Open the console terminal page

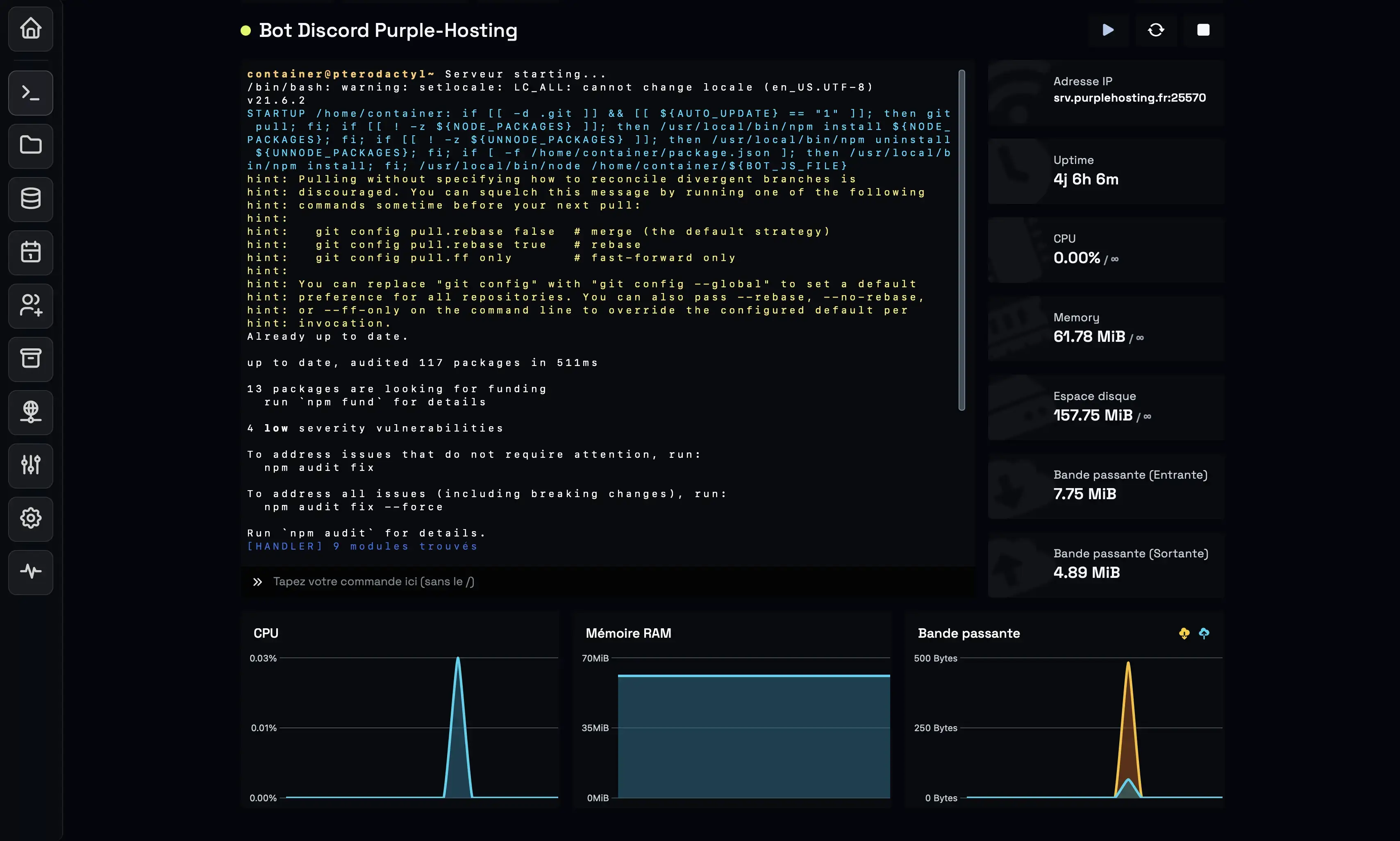pos(31,93)
